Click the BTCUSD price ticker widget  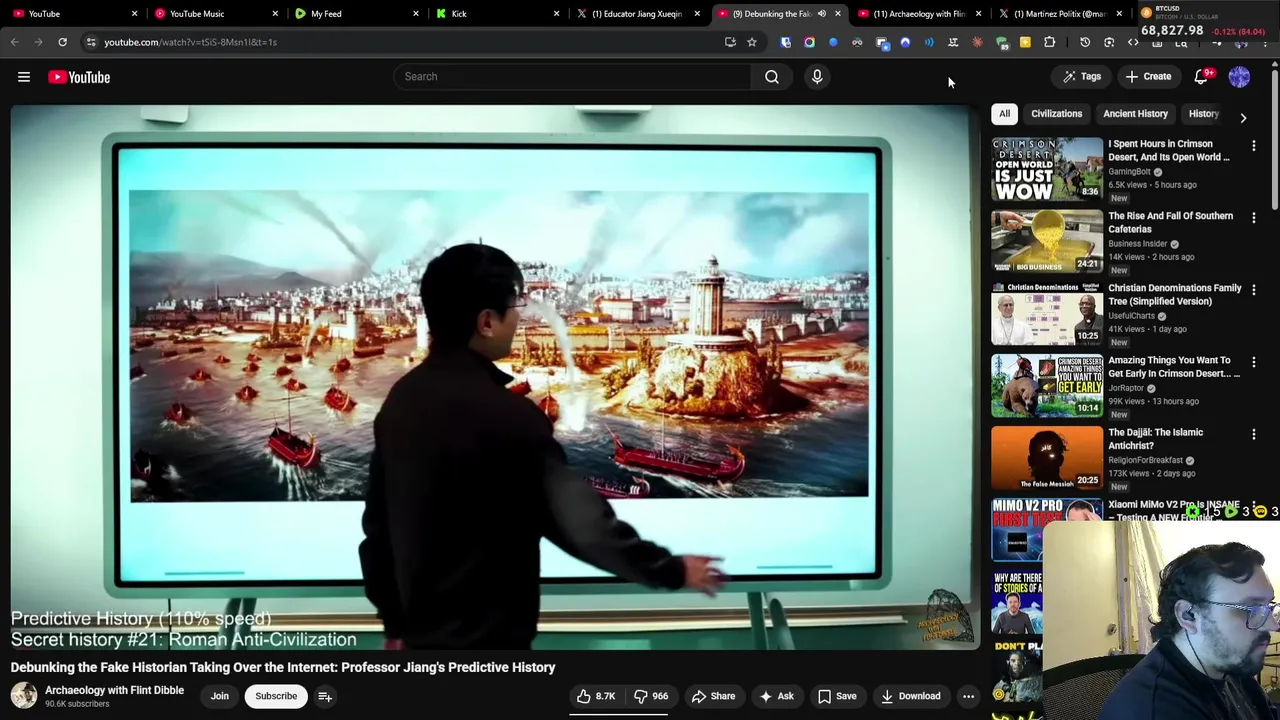point(1203,20)
